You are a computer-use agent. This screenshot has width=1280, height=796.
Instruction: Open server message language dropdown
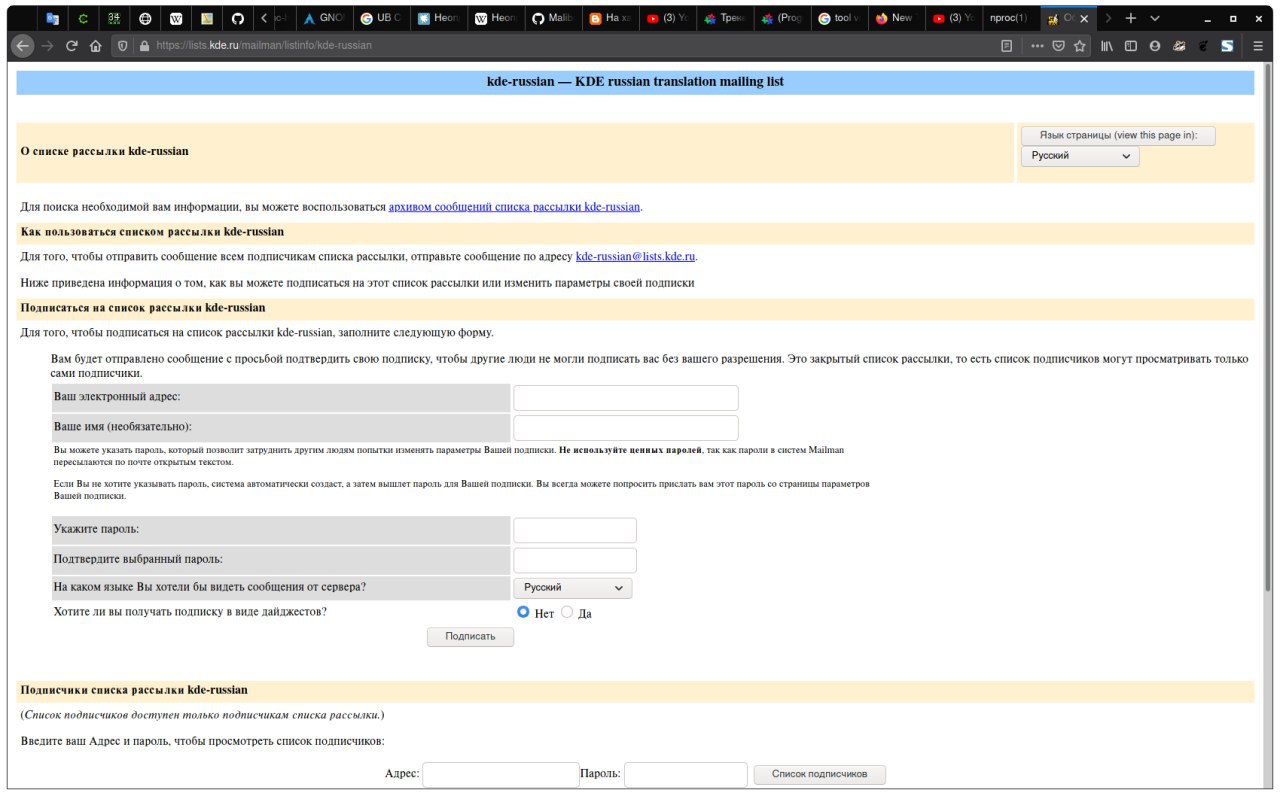(x=573, y=588)
